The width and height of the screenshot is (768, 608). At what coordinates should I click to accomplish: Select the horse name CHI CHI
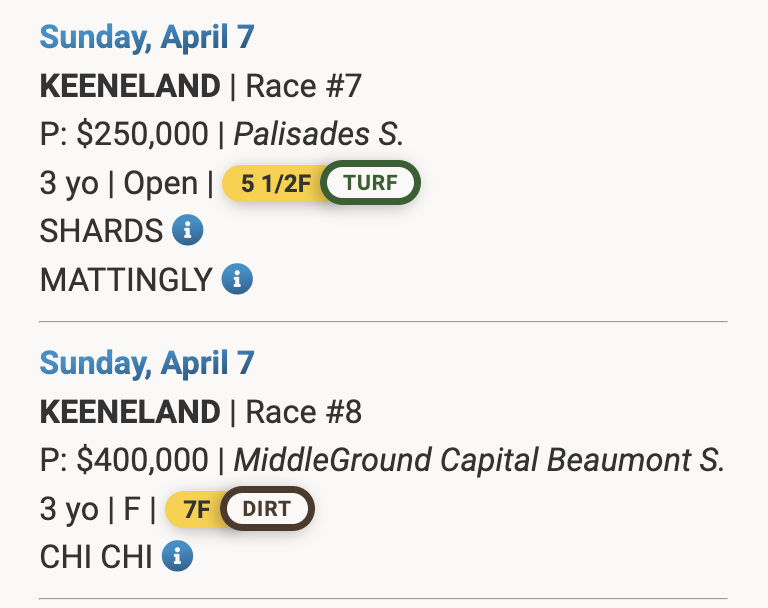pyautogui.click(x=96, y=557)
